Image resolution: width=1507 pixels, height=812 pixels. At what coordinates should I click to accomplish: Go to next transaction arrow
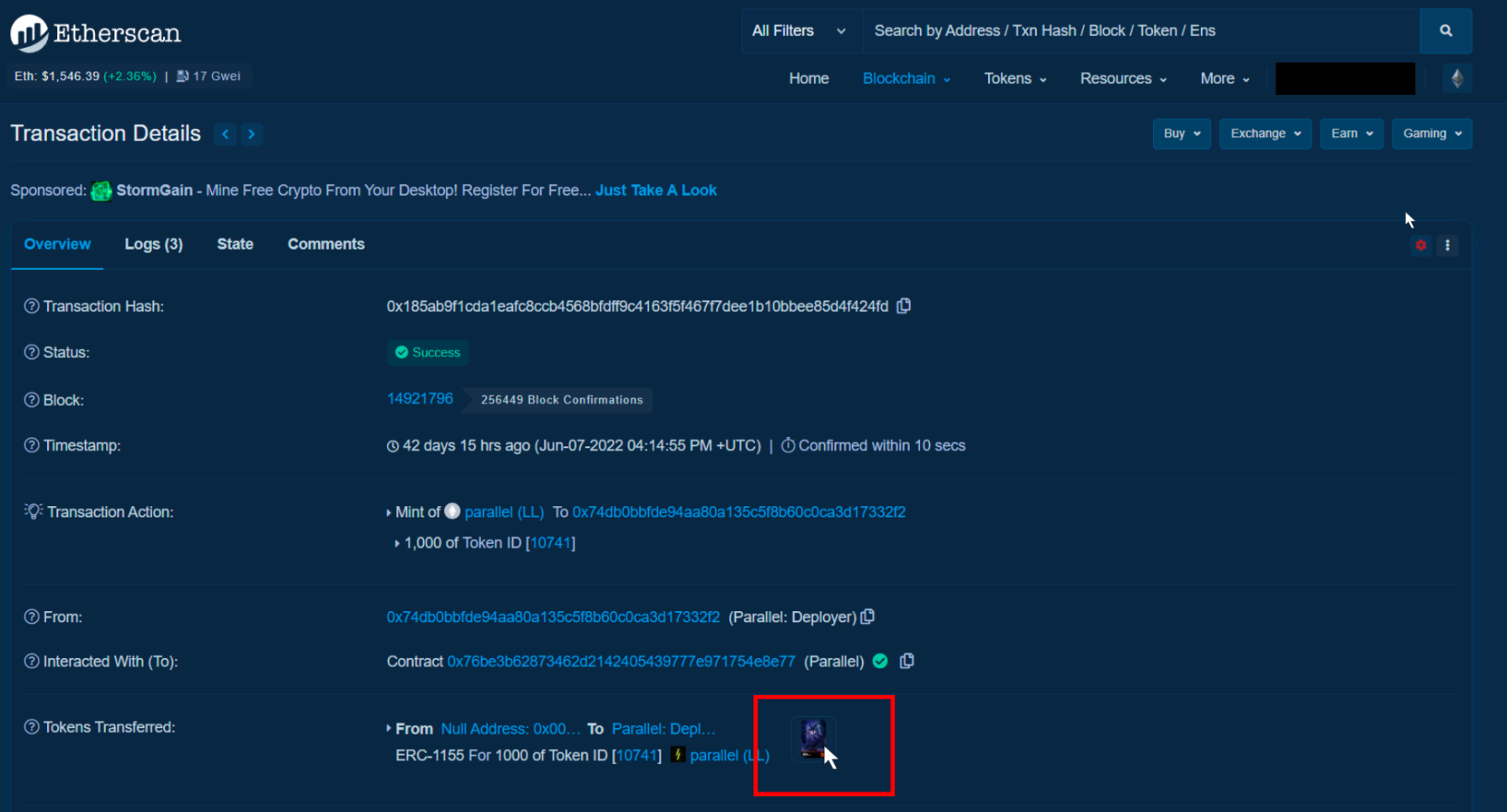pos(251,134)
